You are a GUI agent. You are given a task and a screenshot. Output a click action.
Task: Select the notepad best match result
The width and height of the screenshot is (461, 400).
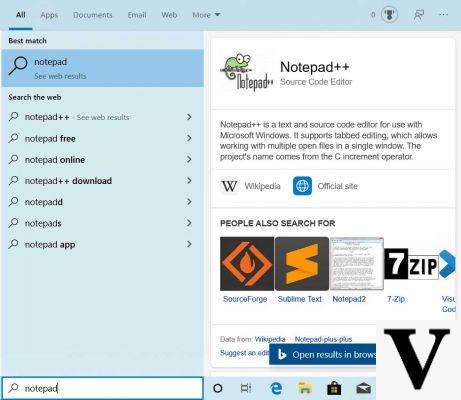coord(103,68)
